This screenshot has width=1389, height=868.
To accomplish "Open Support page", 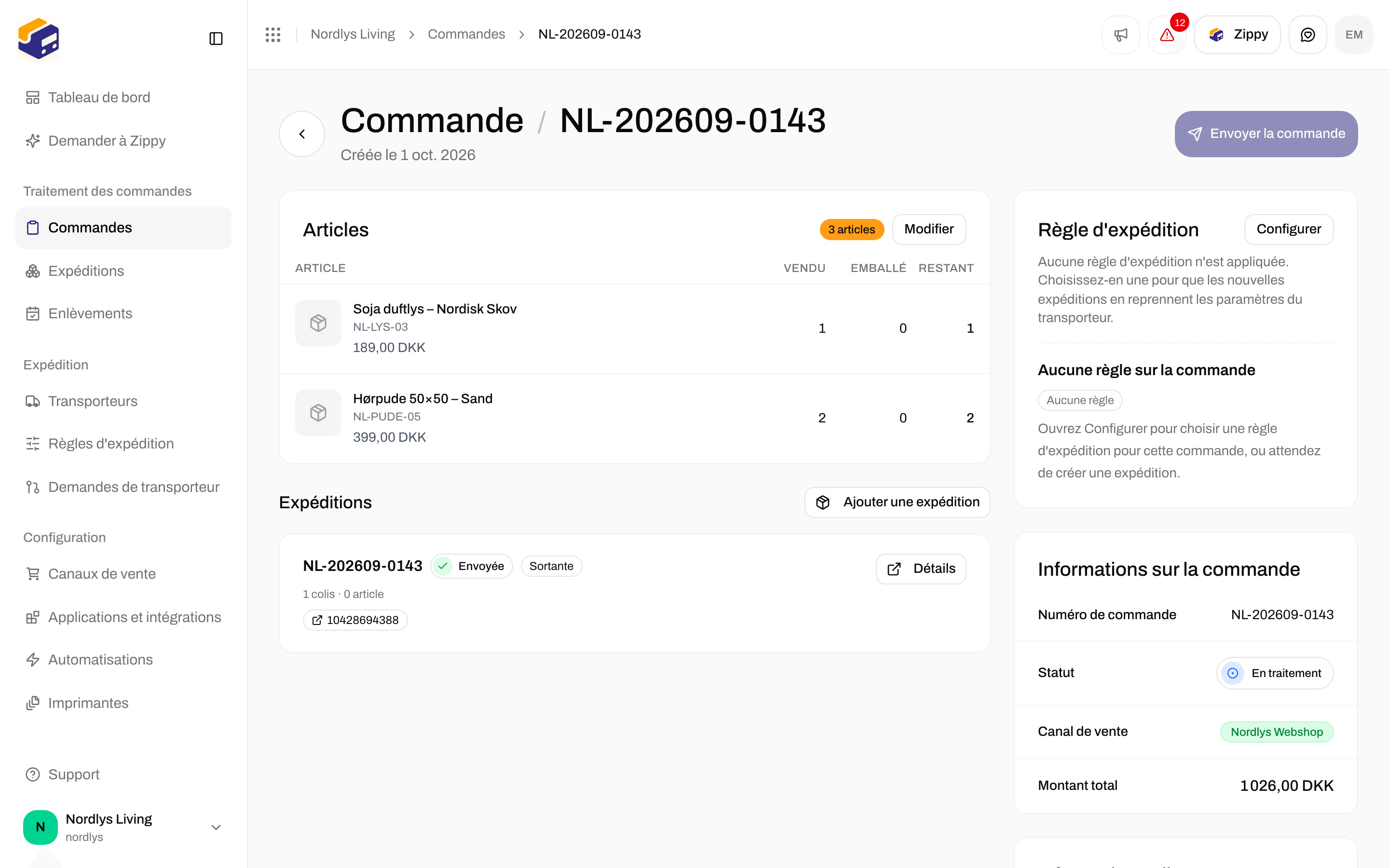I will click(x=123, y=774).
